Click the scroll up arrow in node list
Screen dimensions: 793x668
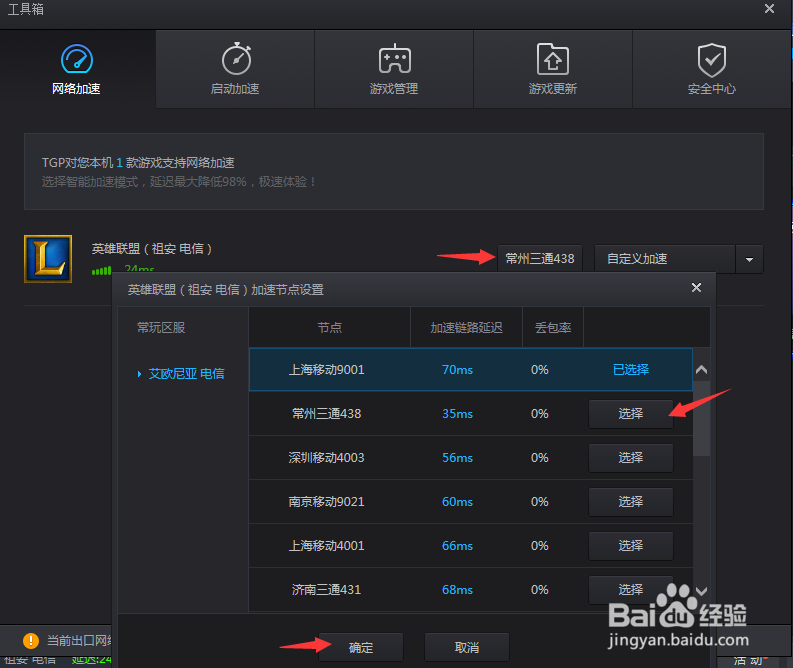tap(701, 370)
